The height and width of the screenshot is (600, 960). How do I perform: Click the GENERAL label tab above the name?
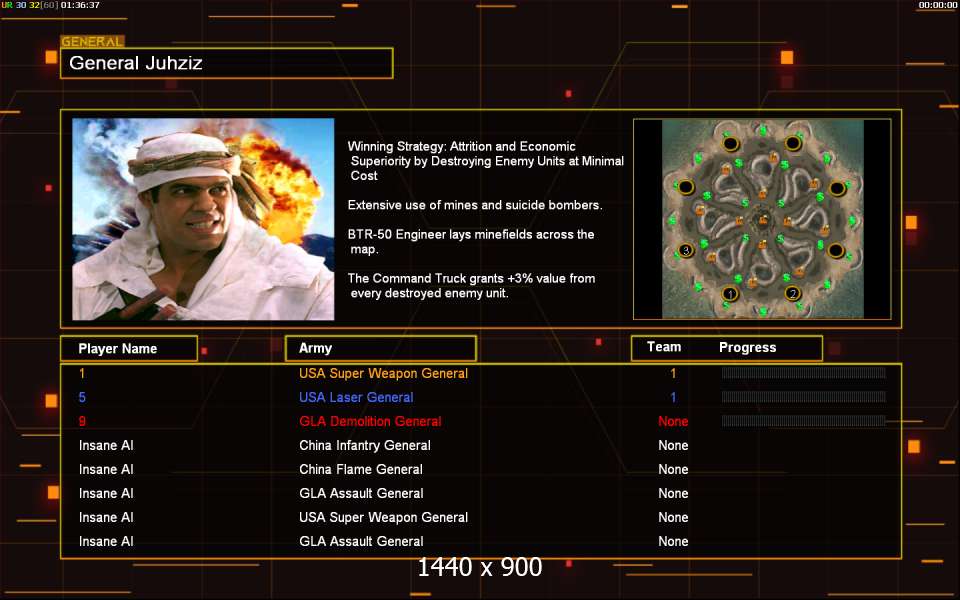92,42
